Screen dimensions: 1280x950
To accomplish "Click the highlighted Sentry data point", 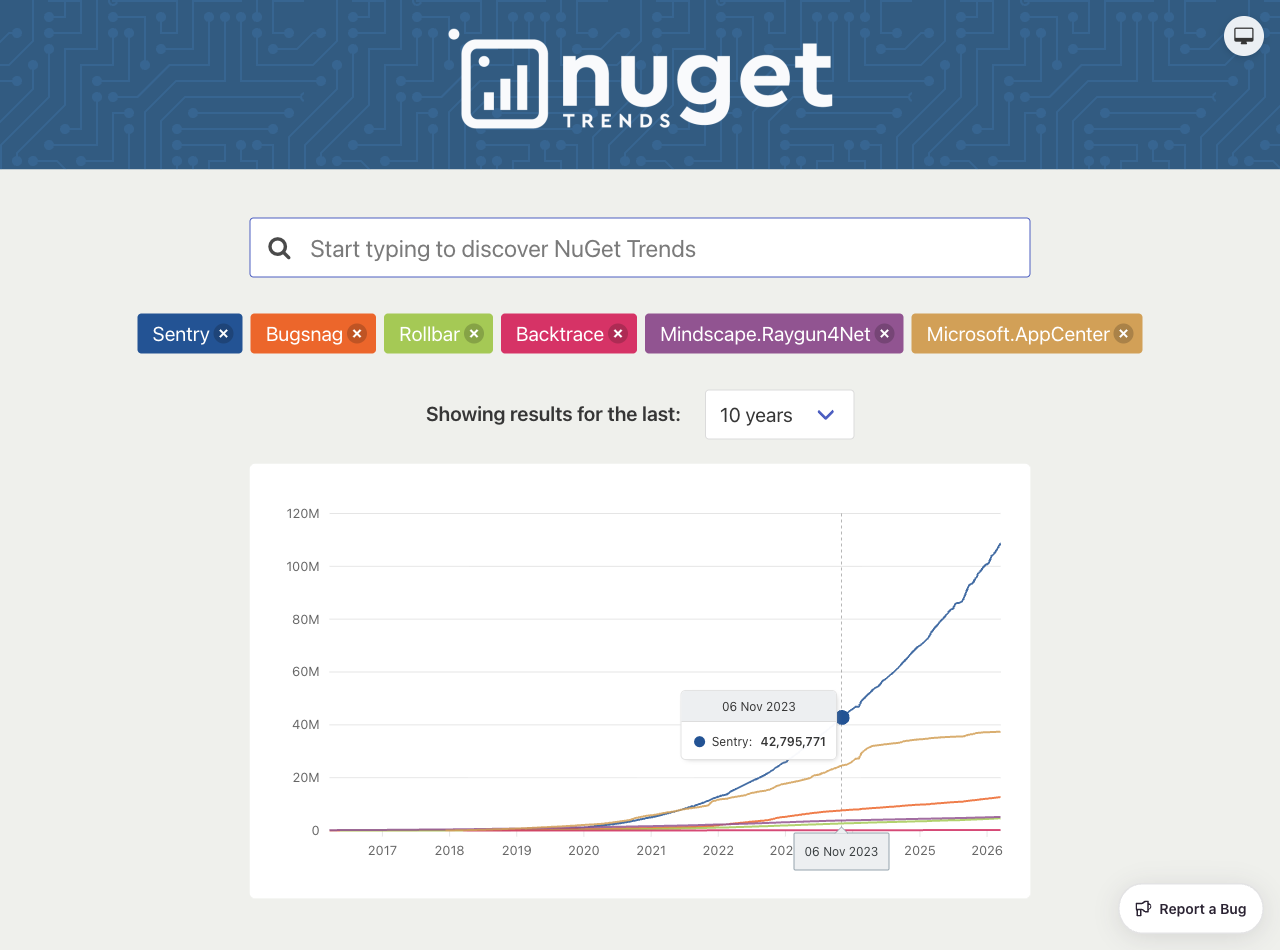I will [842, 716].
